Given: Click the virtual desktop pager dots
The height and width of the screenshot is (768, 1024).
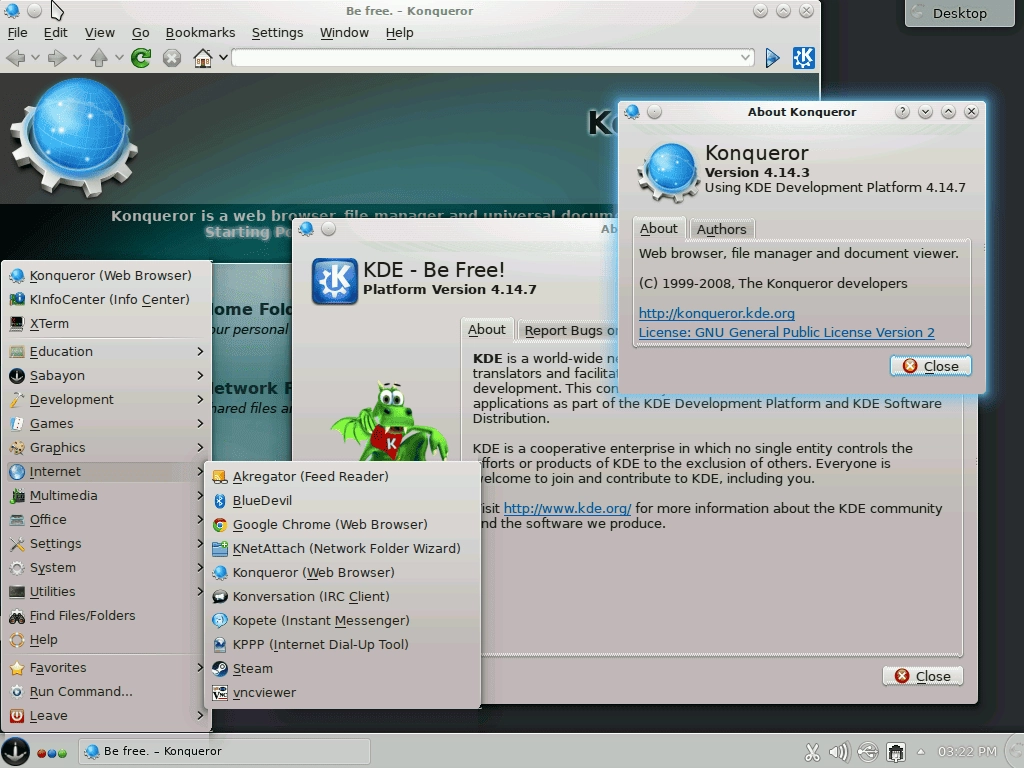Looking at the screenshot, I should pyautogui.click(x=52, y=753).
